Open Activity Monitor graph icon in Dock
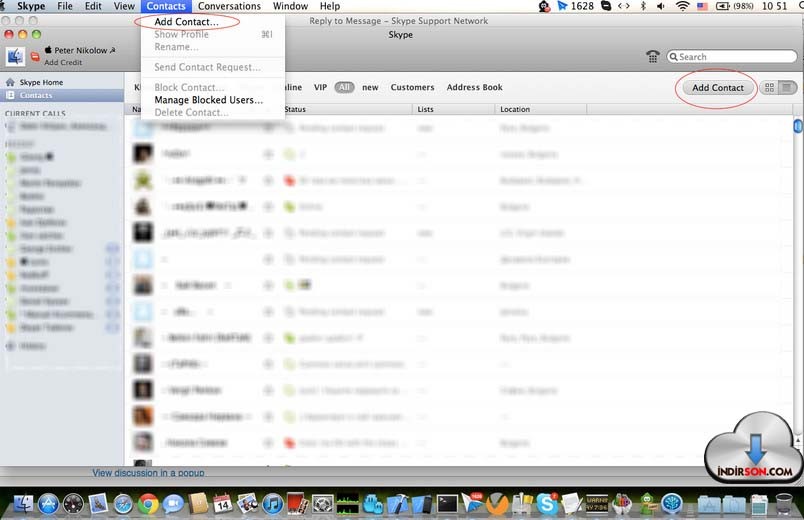This screenshot has width=804, height=520. (348, 504)
